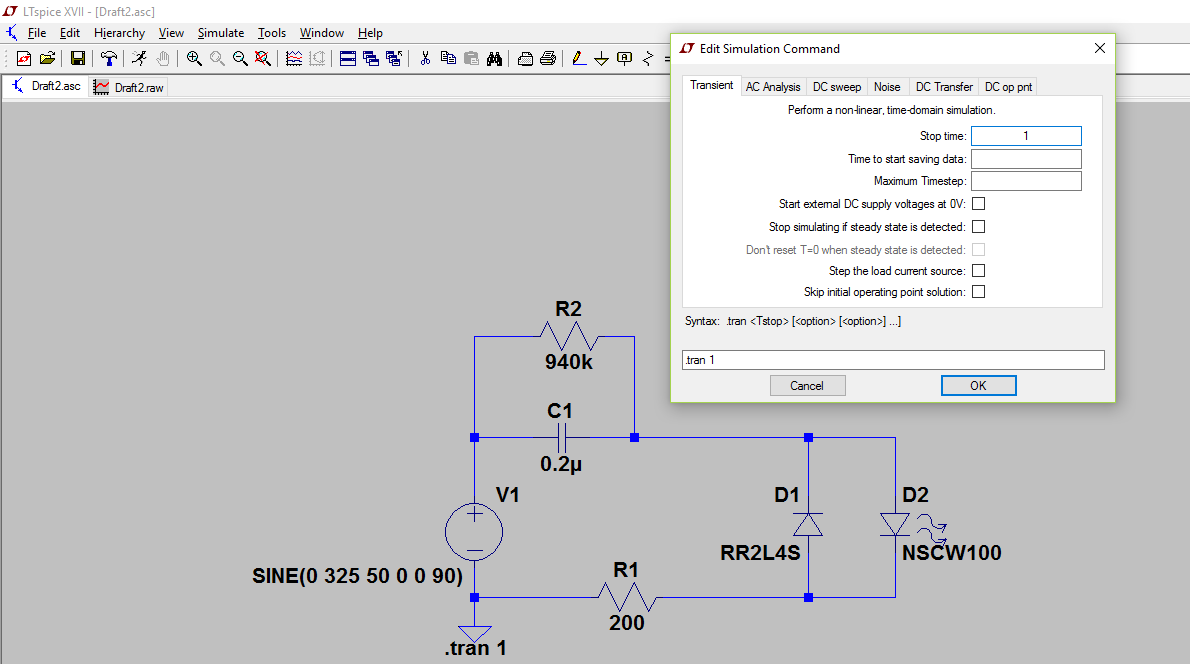This screenshot has width=1190, height=664.
Task: Print schematic with printer icon
Action: click(x=548, y=58)
